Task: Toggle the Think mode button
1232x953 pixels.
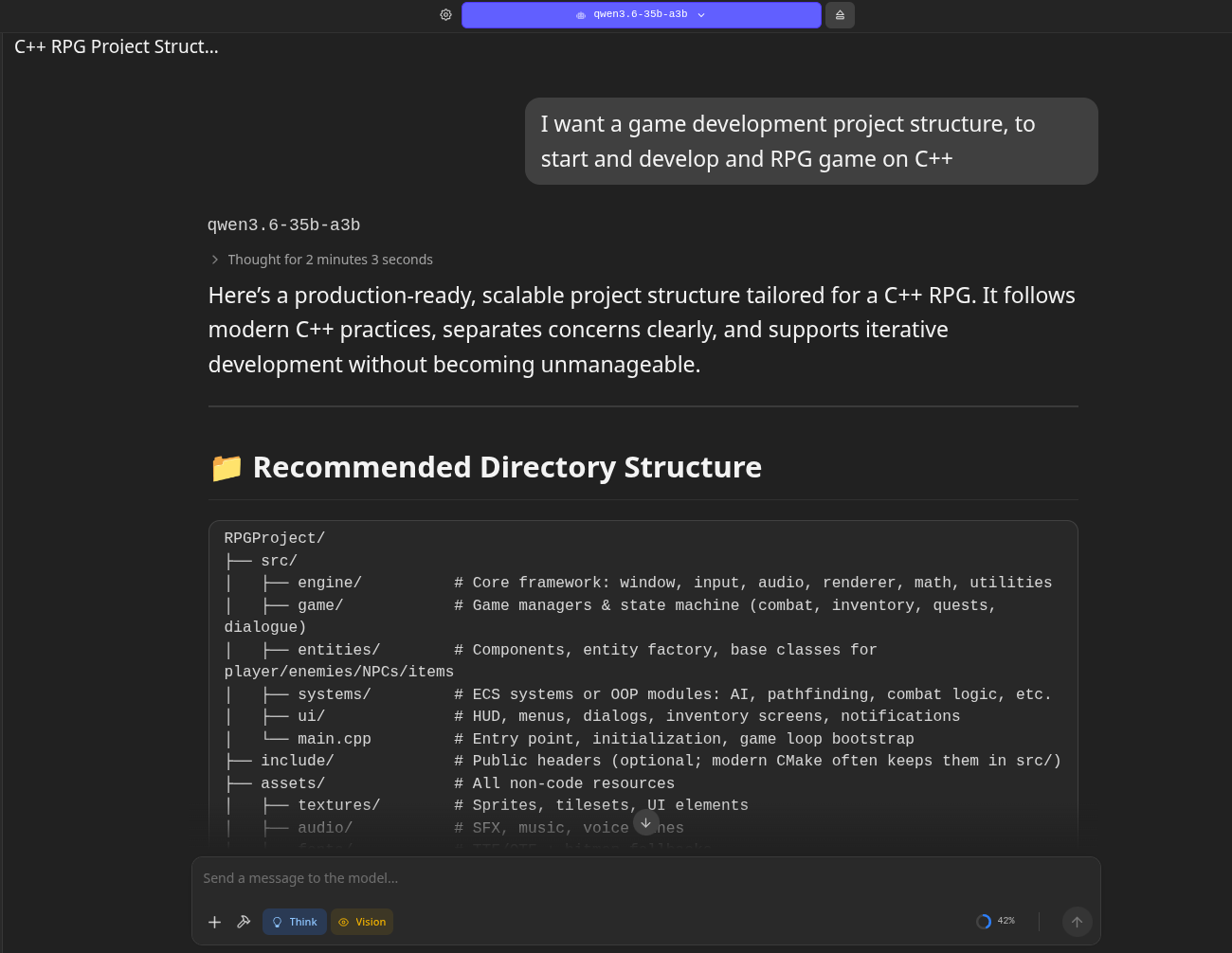Action: pyautogui.click(x=295, y=922)
